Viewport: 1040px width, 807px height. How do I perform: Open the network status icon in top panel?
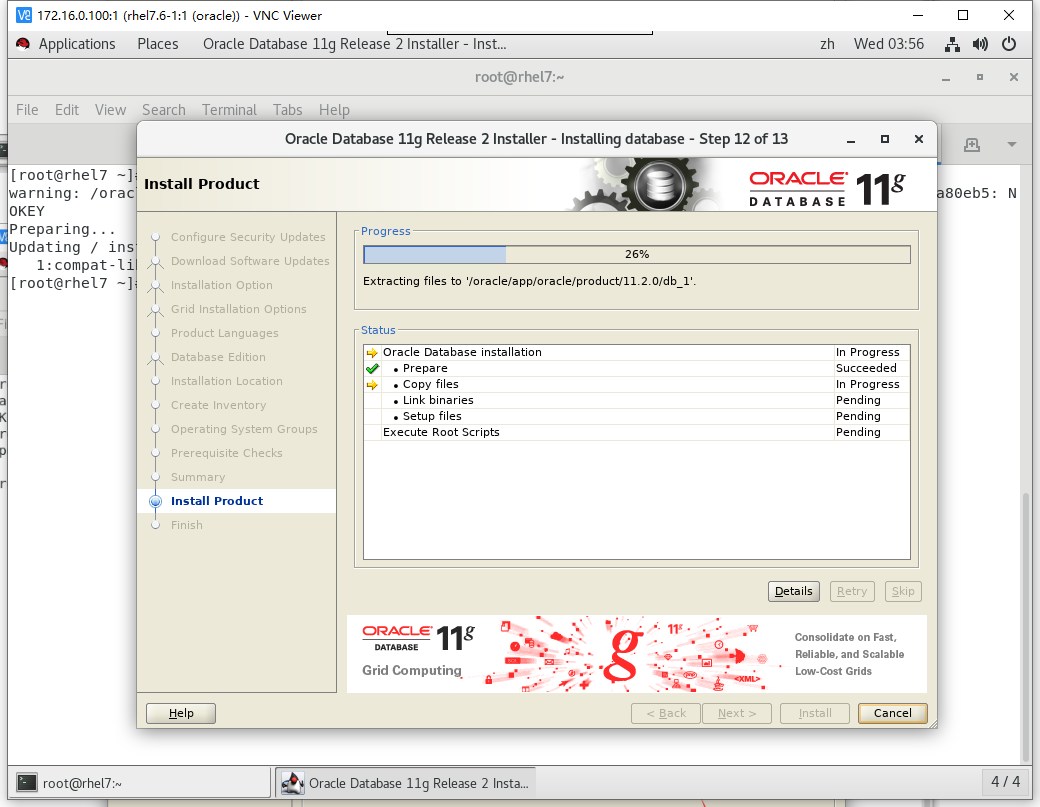coord(952,44)
